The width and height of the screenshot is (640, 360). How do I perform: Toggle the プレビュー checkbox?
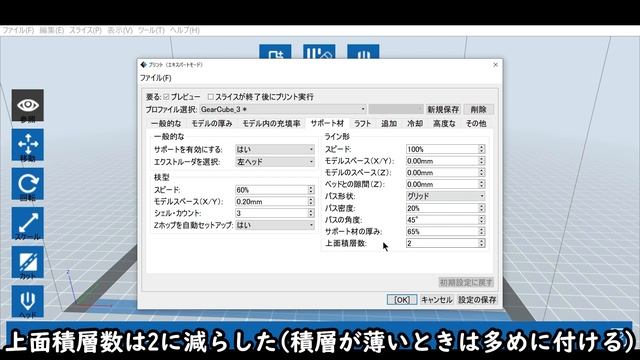click(166, 97)
